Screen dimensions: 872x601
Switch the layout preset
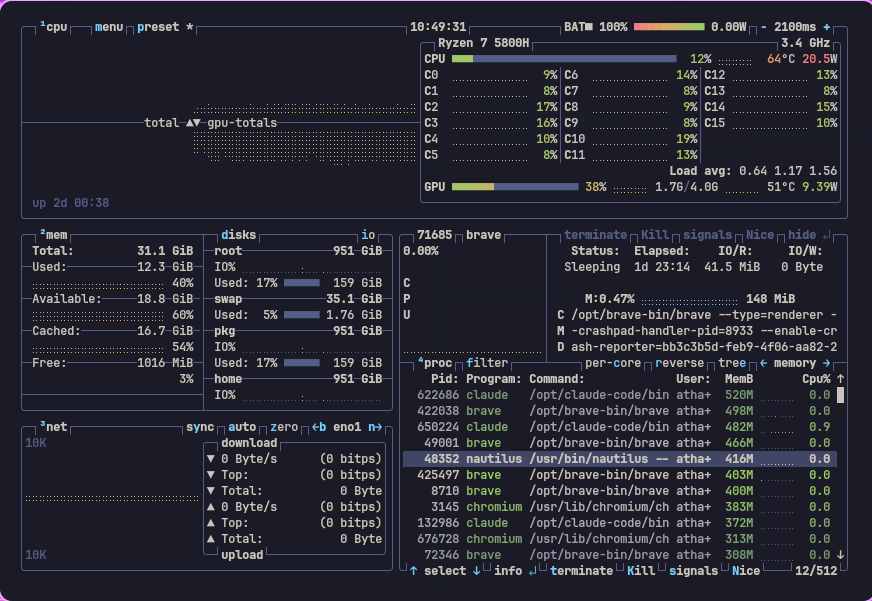pyautogui.click(x=165, y=27)
